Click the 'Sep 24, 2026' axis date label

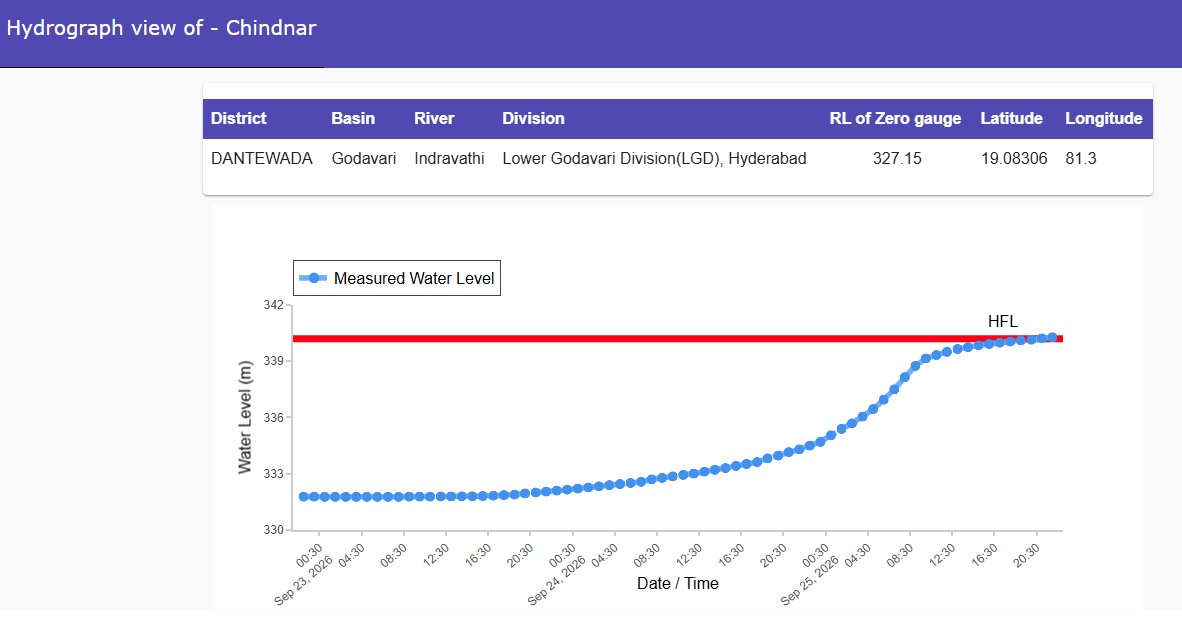556,580
